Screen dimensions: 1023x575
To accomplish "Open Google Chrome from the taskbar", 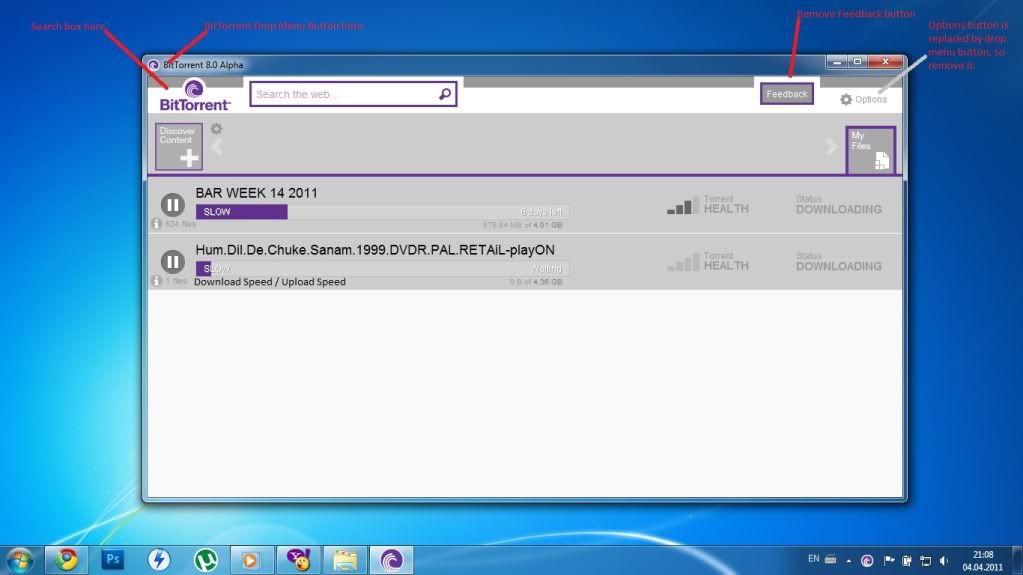I will pyautogui.click(x=66, y=560).
